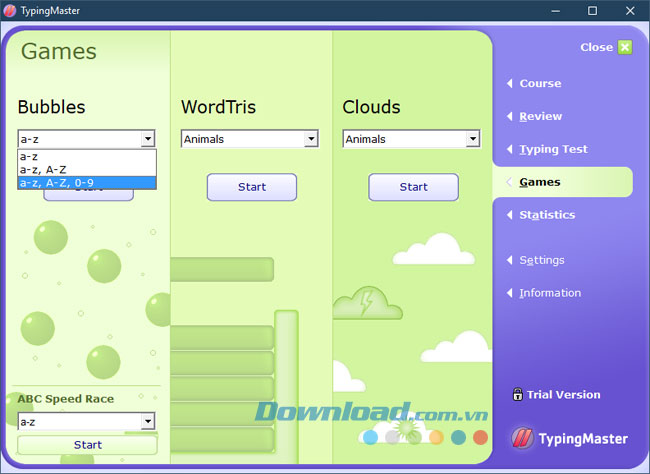Click the arrow next to Information
The image size is (650, 474).
510,293
